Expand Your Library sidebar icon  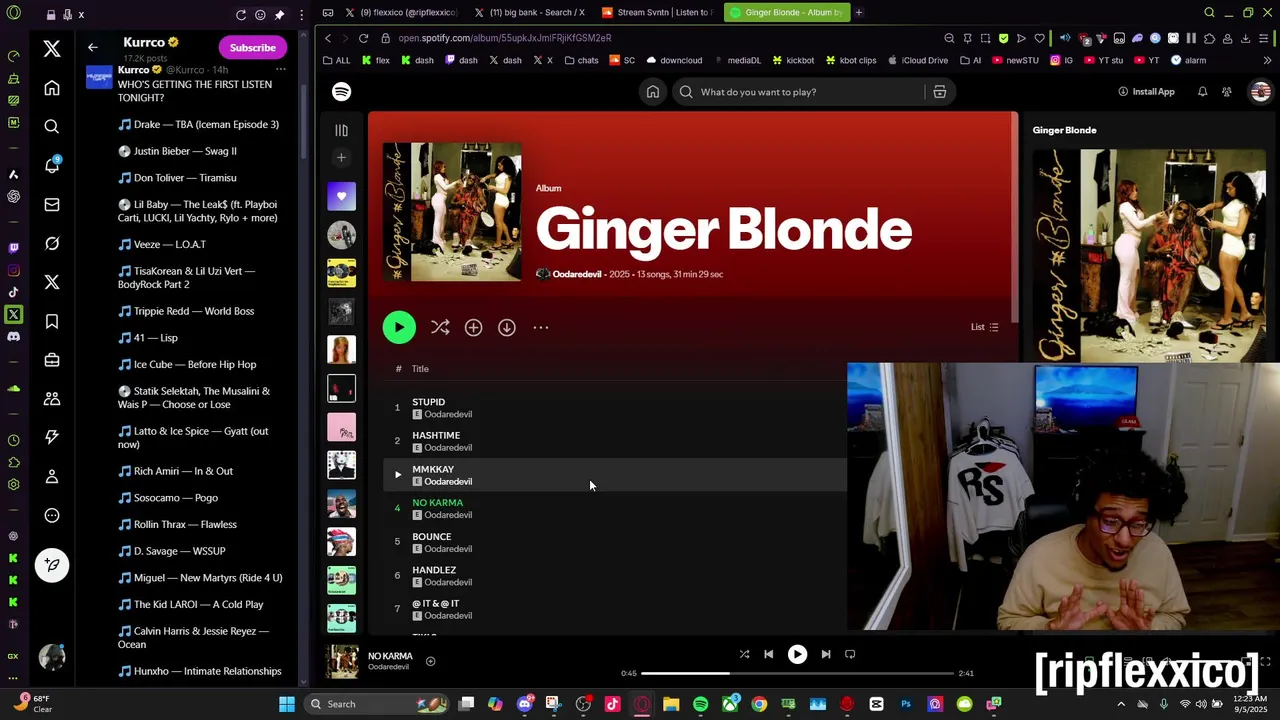[x=341, y=130]
